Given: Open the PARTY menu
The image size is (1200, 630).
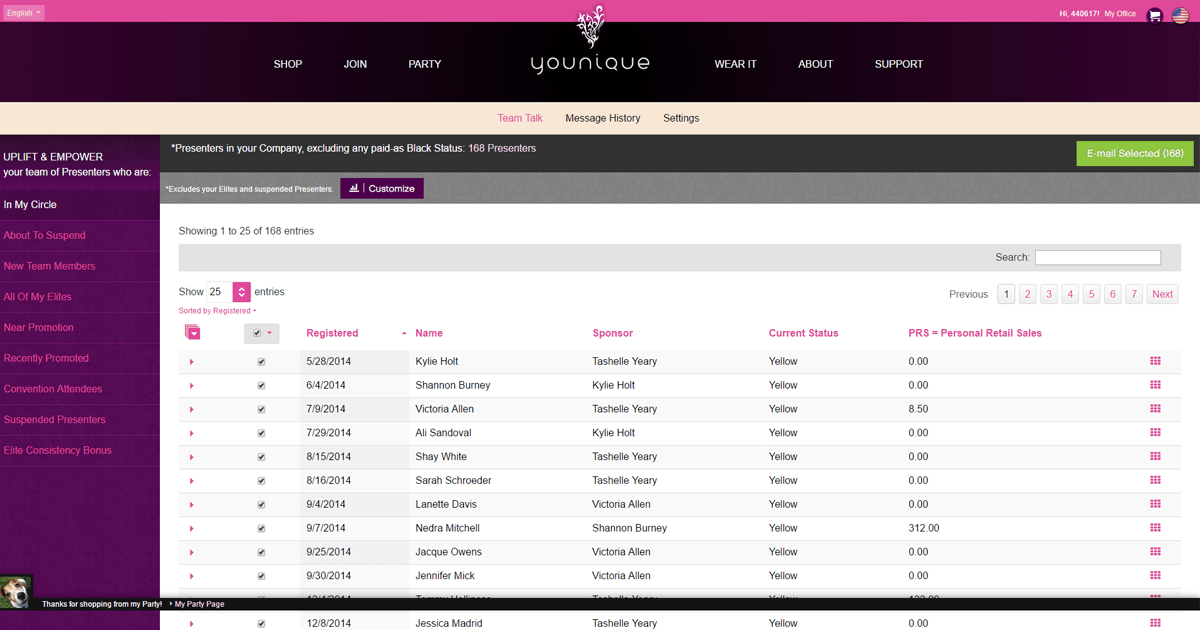Looking at the screenshot, I should click(425, 64).
